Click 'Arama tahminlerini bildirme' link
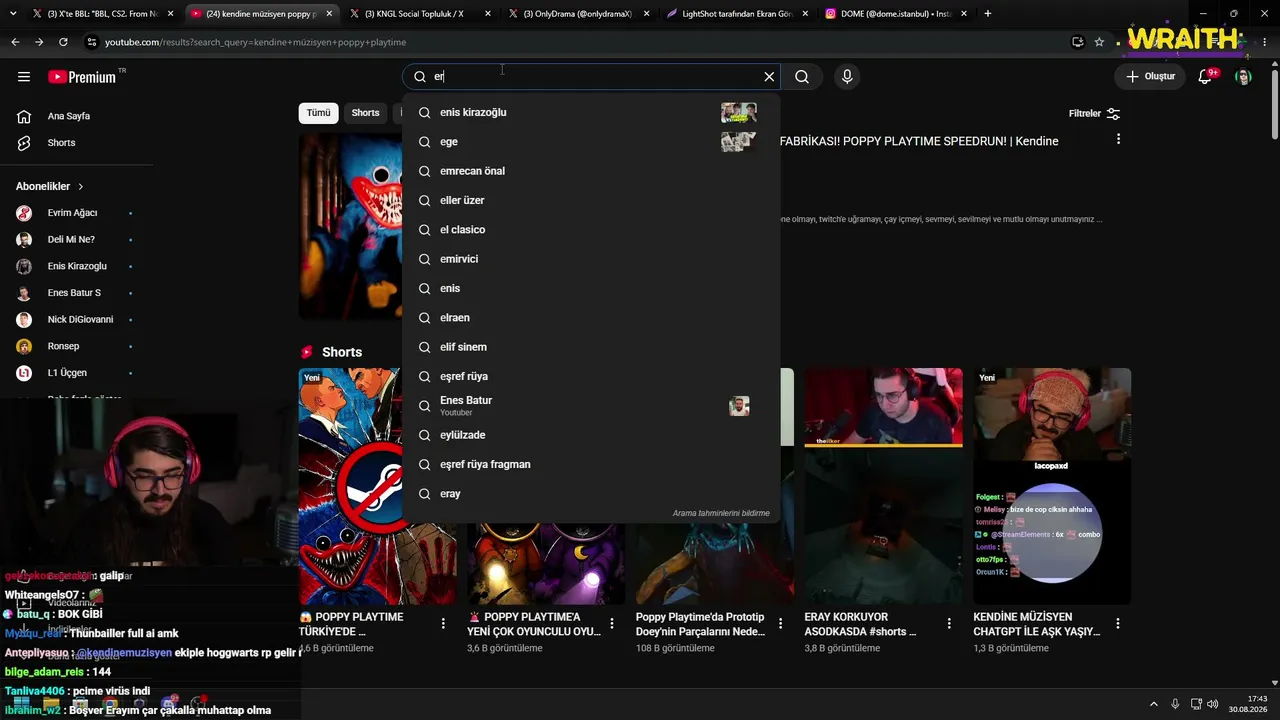The height and width of the screenshot is (720, 1280). pyautogui.click(x=721, y=513)
